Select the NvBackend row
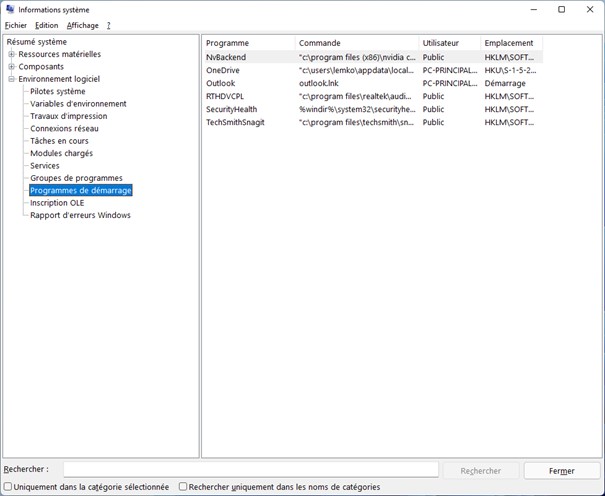 click(372, 57)
